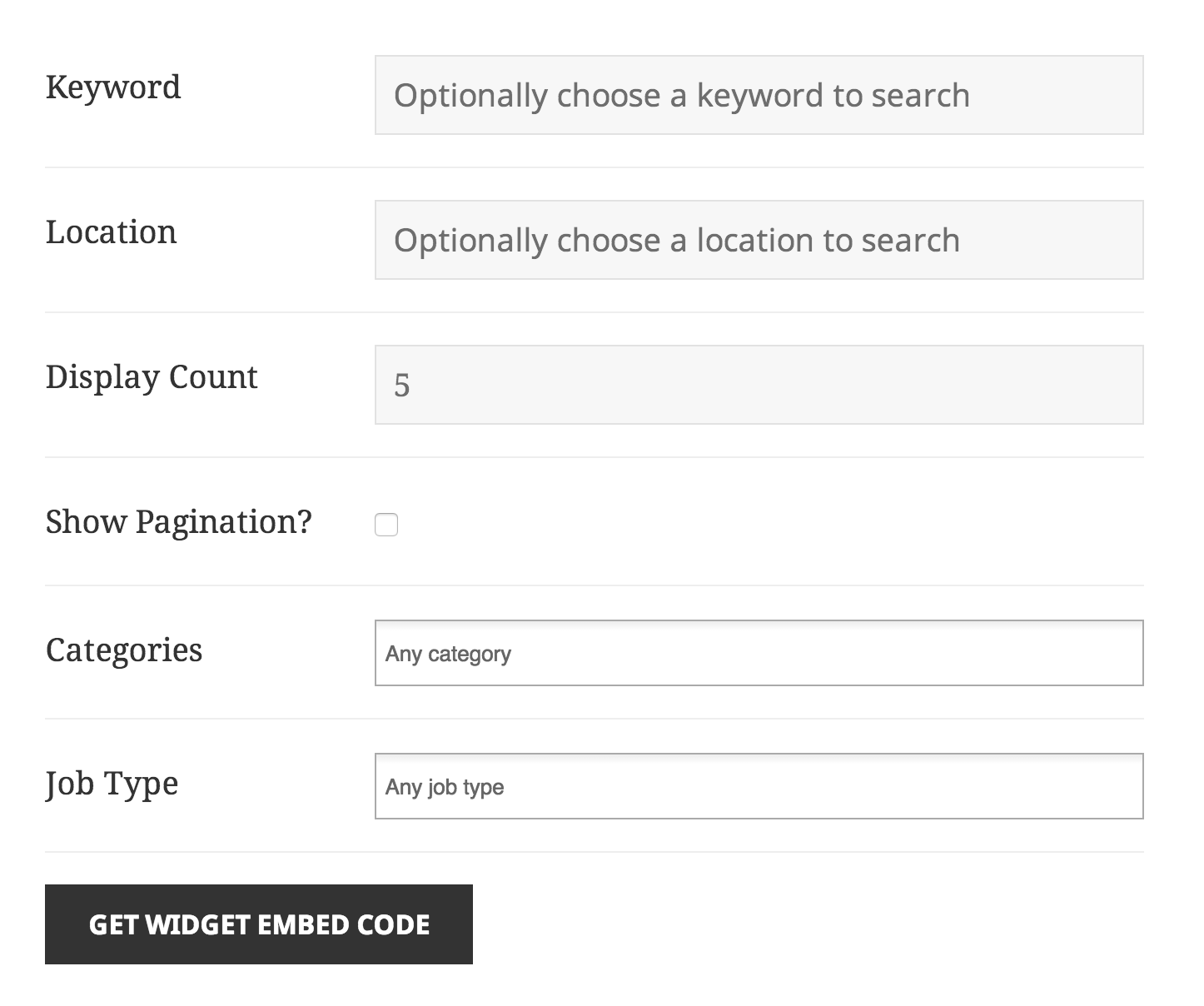Screen dimensions: 1204x1006
Task: Focus the Location search input
Action: tap(759, 240)
